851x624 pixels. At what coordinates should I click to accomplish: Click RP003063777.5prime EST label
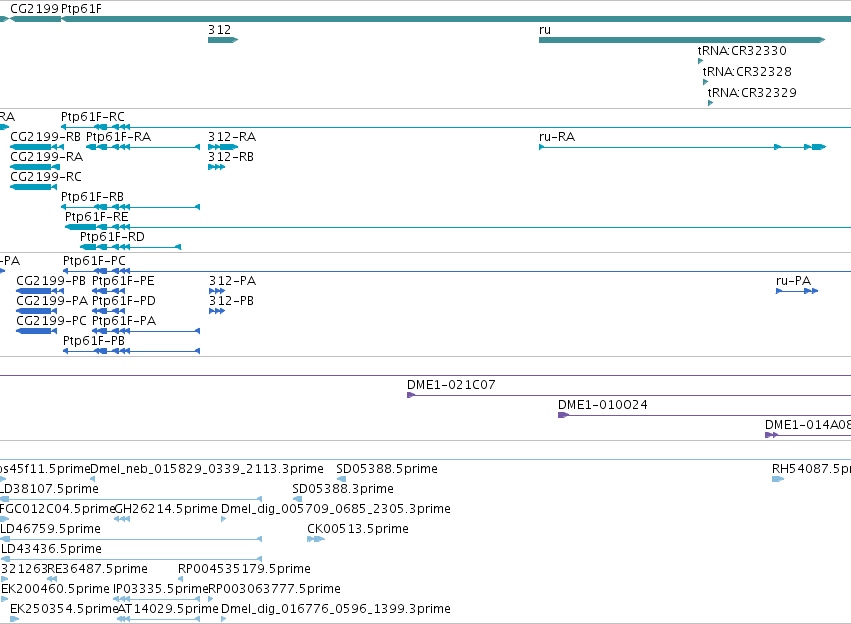tap(275, 589)
